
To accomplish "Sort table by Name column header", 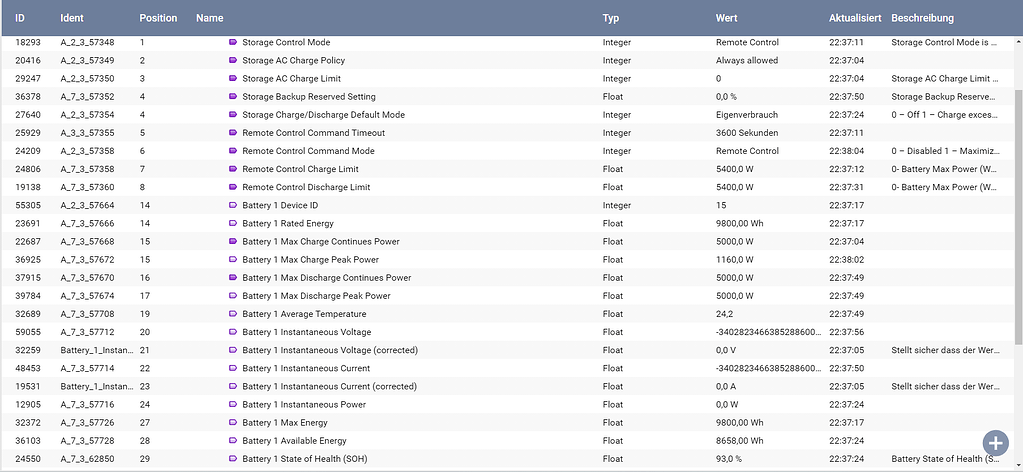I will [209, 18].
